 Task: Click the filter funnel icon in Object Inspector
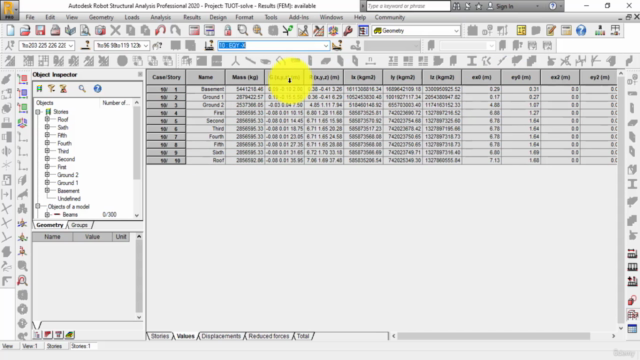[x=51, y=89]
